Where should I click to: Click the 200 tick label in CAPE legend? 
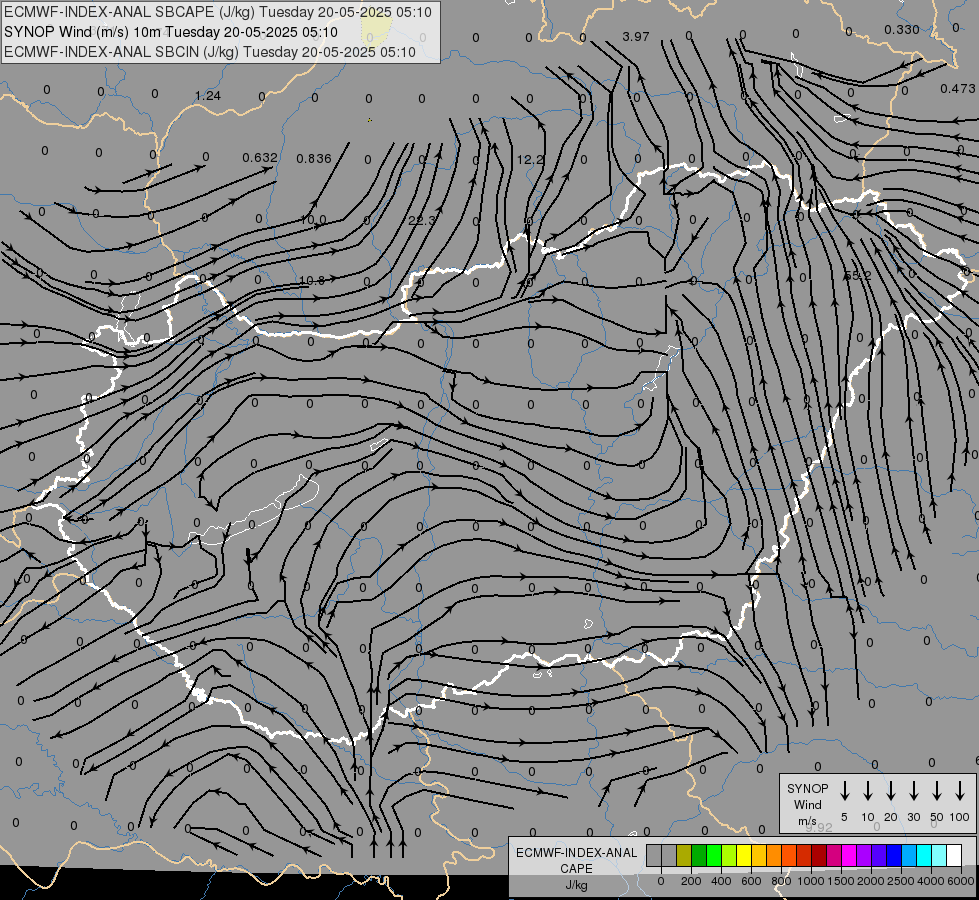[691, 881]
